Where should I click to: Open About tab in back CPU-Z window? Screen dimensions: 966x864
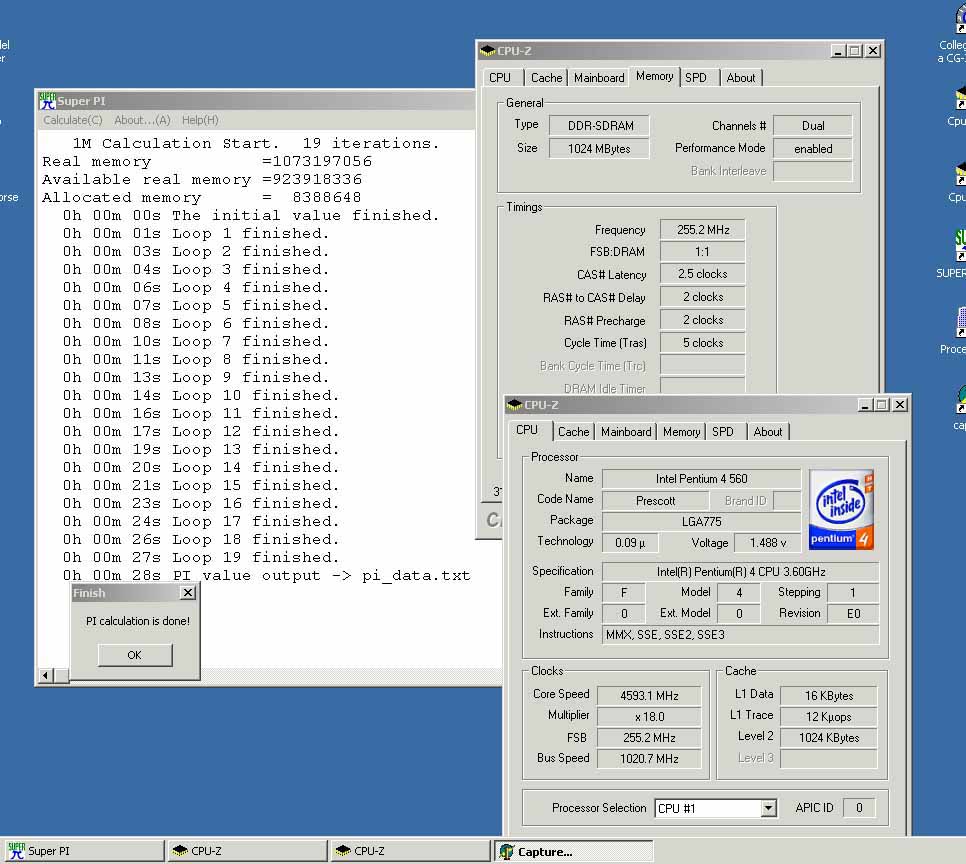[741, 78]
